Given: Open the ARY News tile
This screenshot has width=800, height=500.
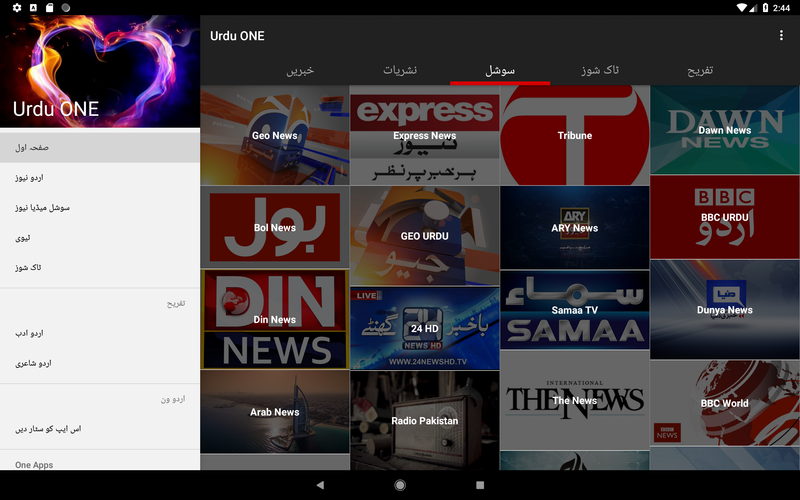Looking at the screenshot, I should [x=574, y=228].
